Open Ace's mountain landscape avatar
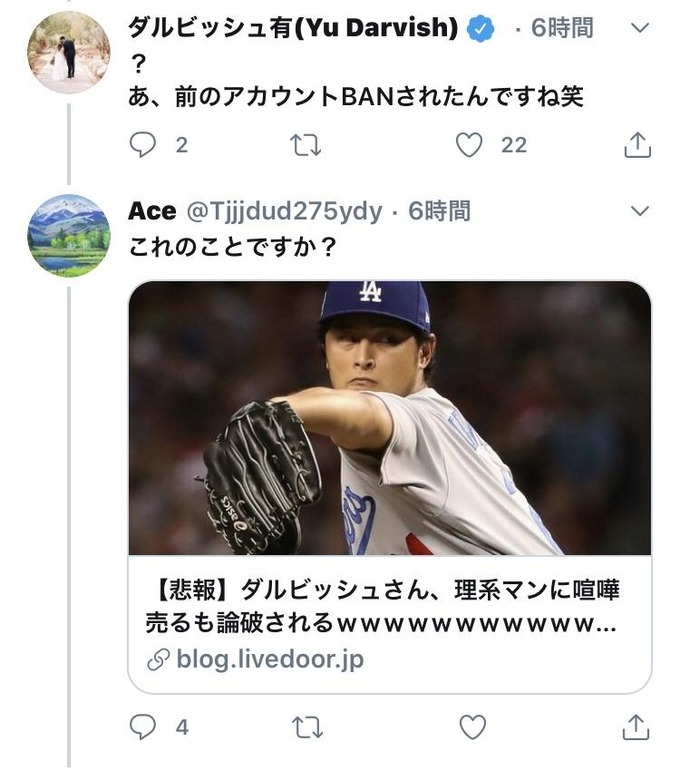 (x=68, y=235)
